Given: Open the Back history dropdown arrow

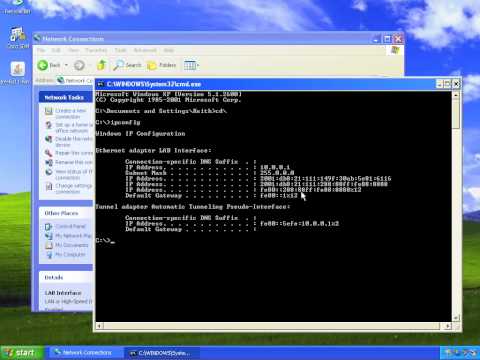Looking at the screenshot, I should [x=66, y=65].
